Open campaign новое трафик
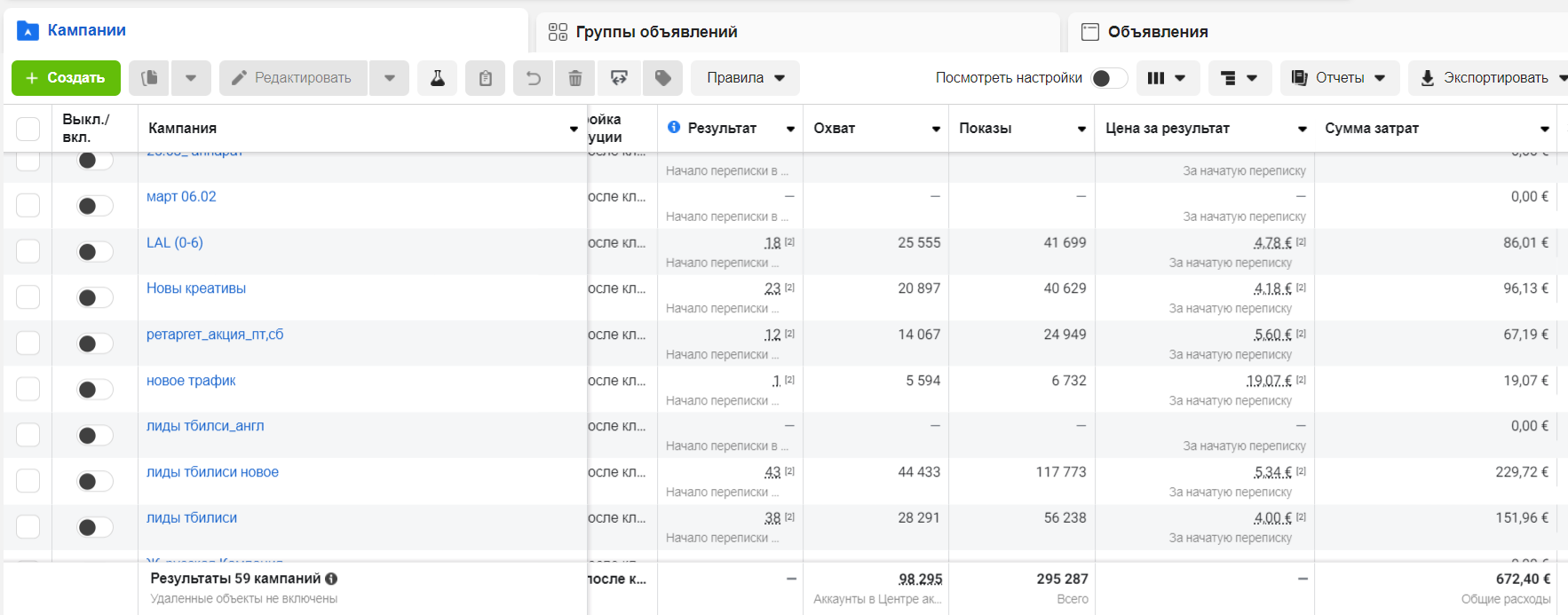Viewport: 1568px width, 615px height. click(191, 381)
